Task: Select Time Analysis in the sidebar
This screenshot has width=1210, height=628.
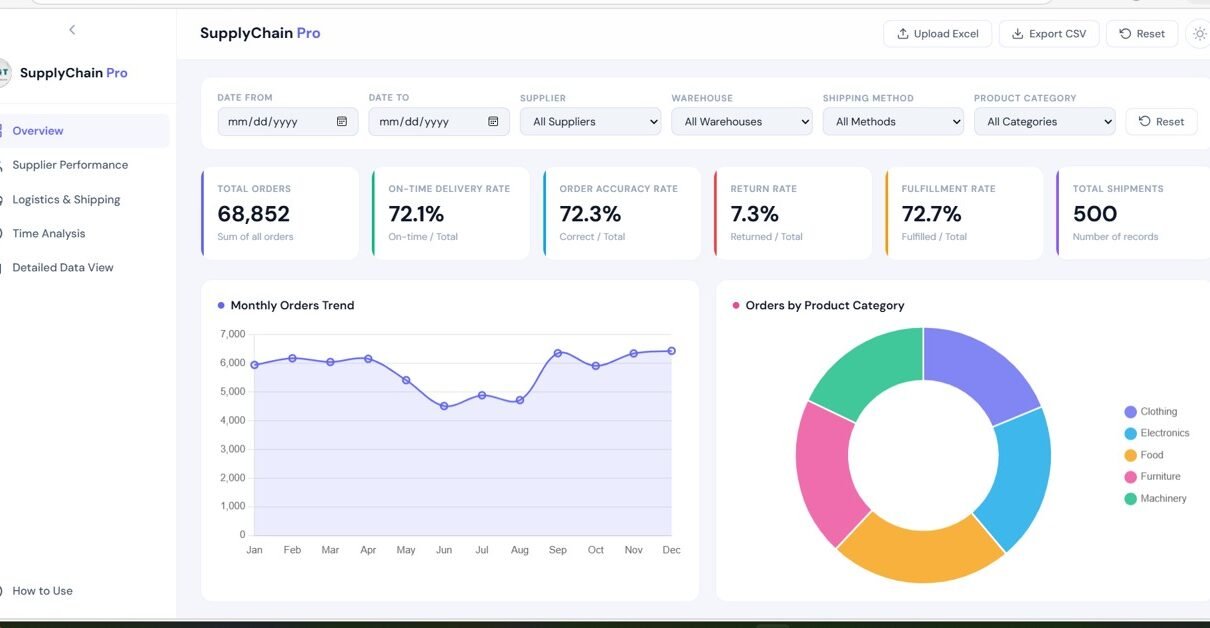Action: click(49, 234)
